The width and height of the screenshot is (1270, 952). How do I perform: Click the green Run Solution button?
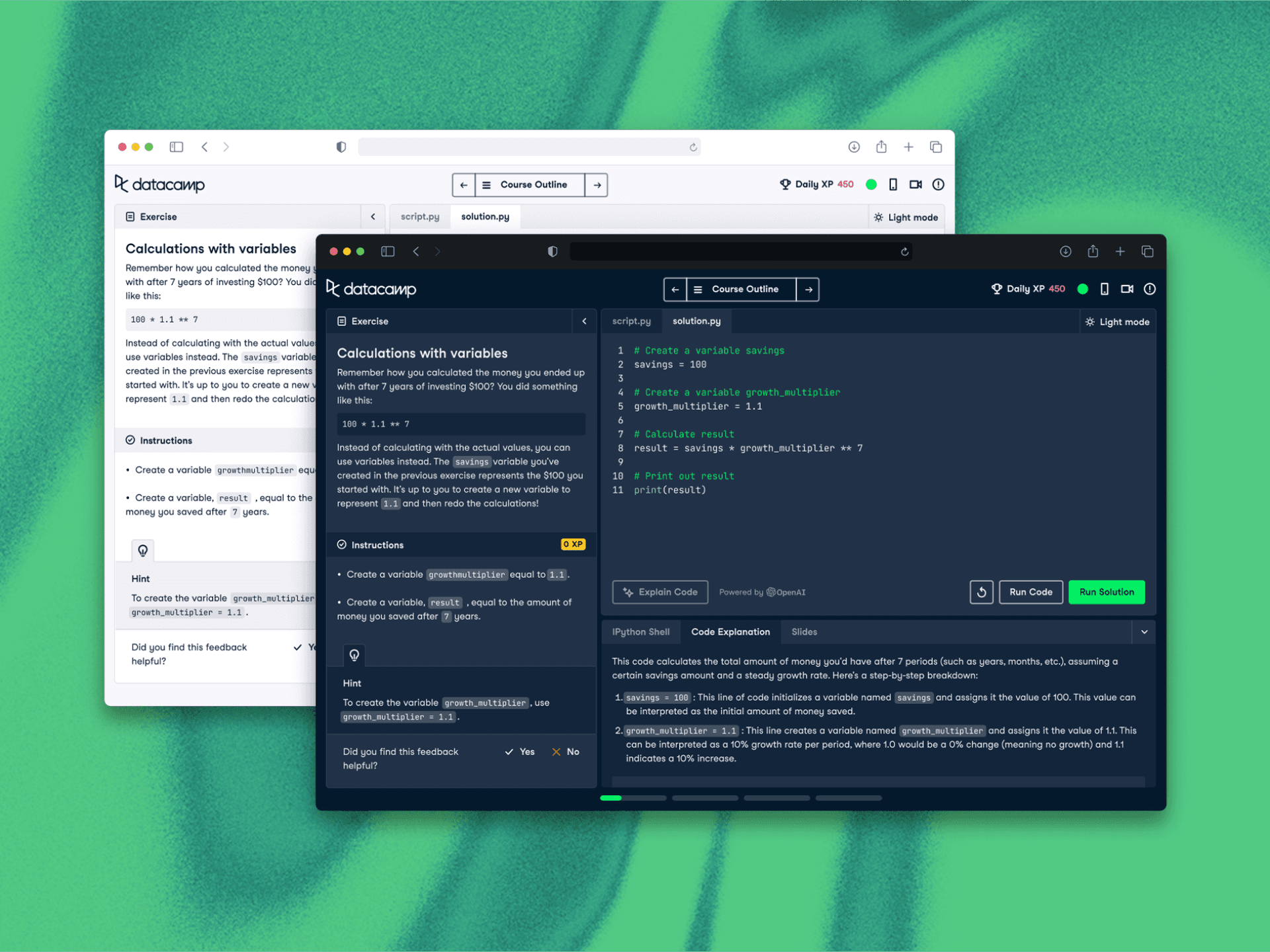point(1106,592)
